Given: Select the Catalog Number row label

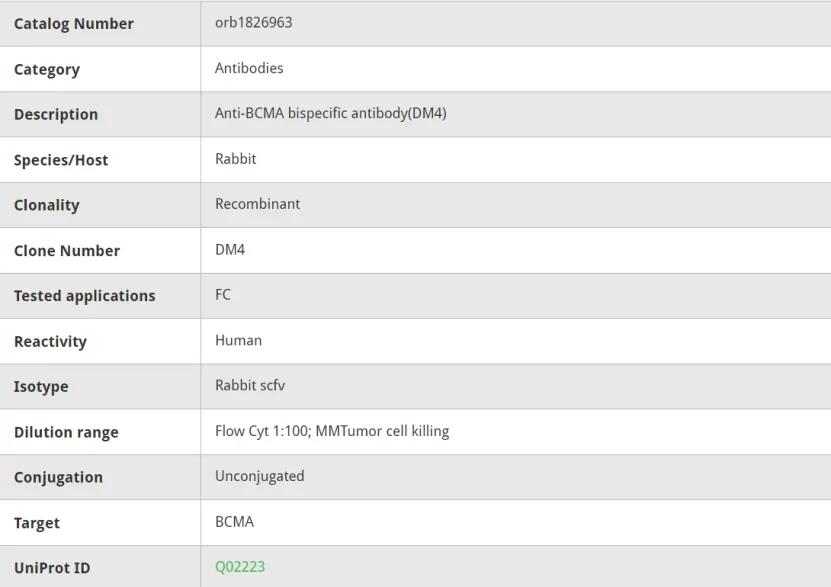Looking at the screenshot, I should (73, 24).
